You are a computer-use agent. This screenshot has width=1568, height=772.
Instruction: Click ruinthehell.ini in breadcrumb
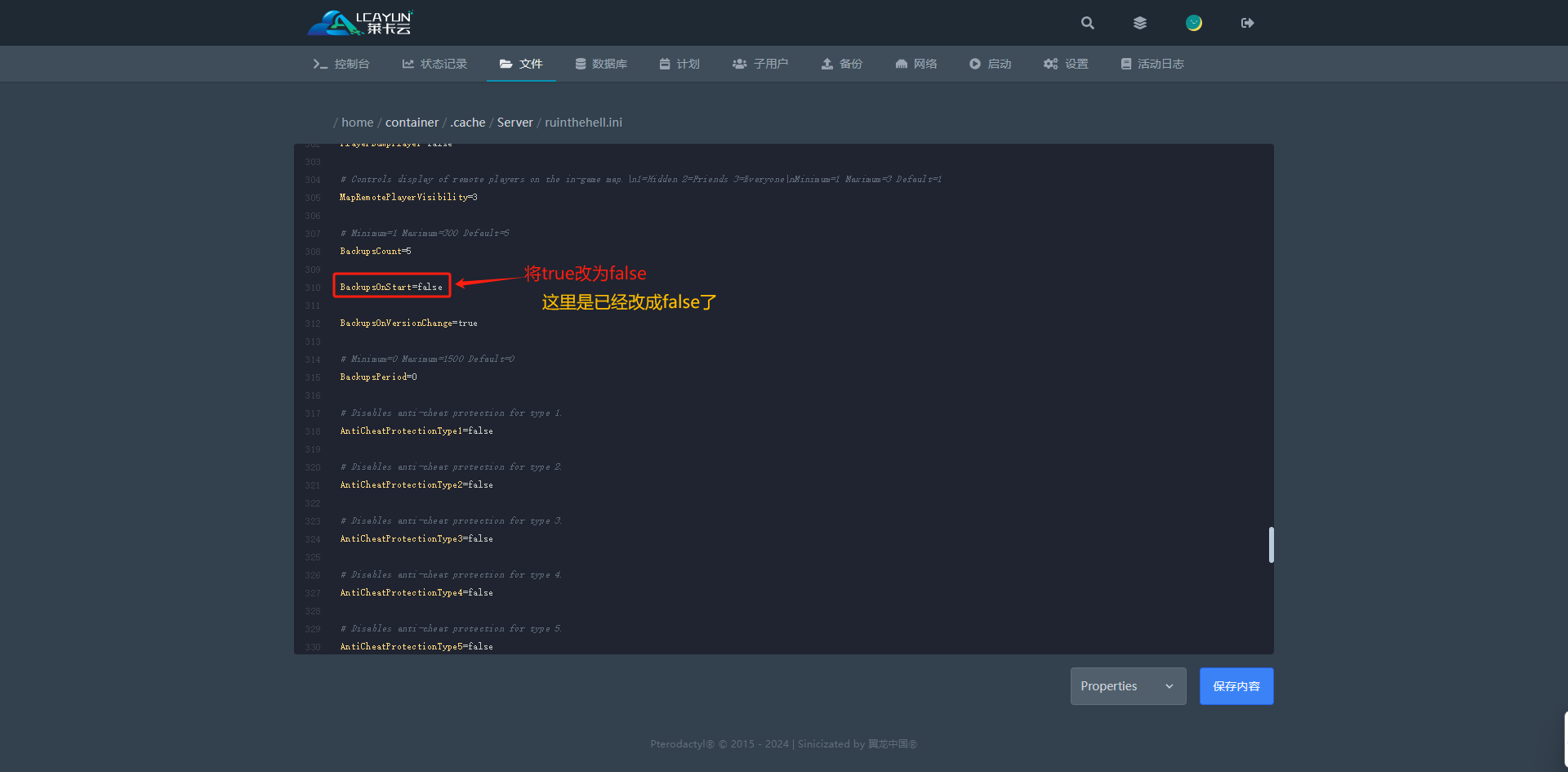[x=583, y=123]
